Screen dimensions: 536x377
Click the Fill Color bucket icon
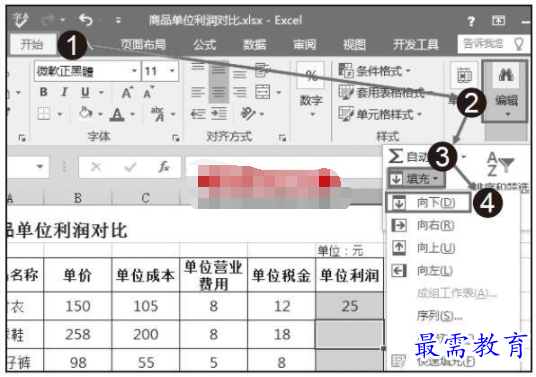(x=85, y=113)
